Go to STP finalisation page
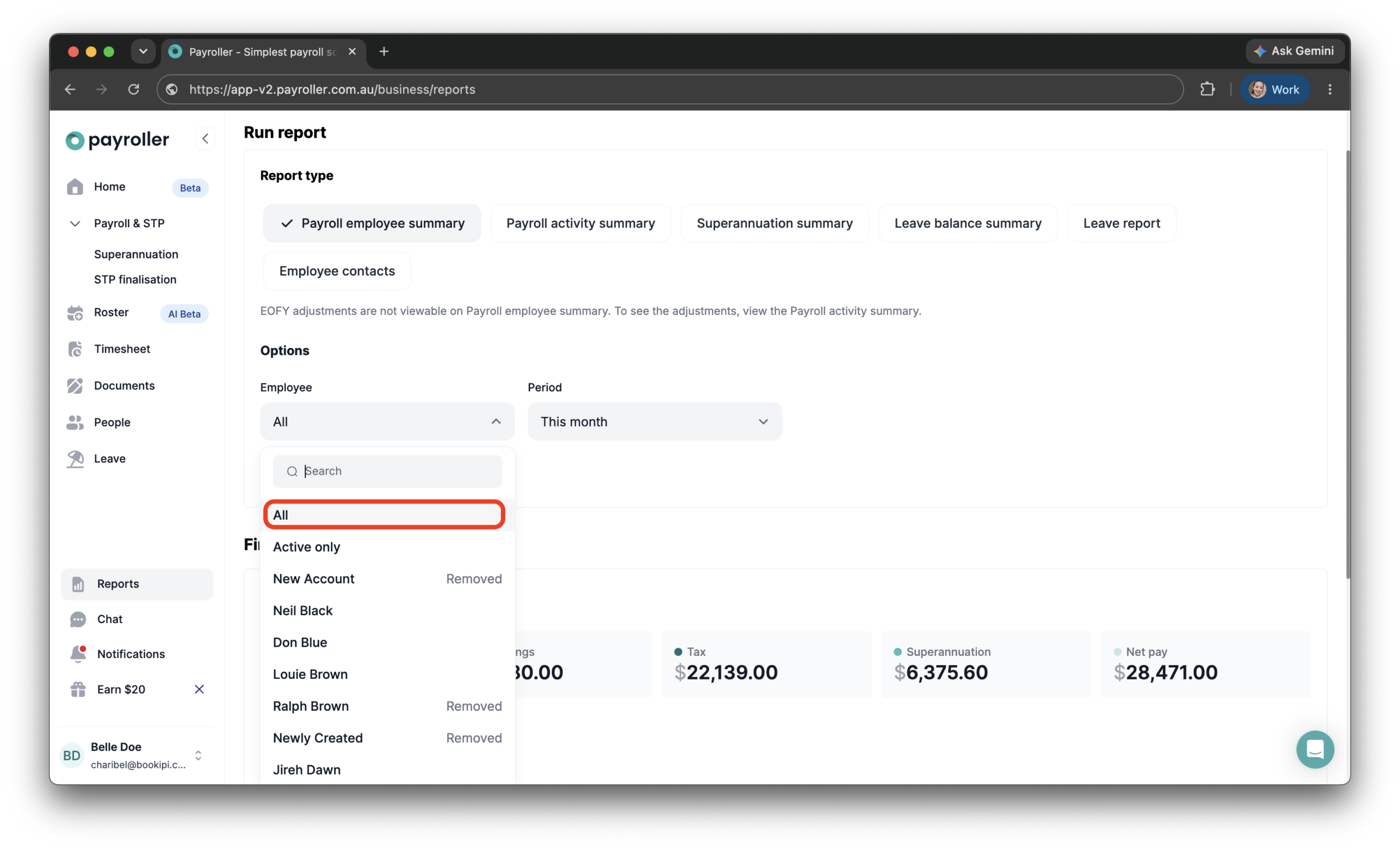The width and height of the screenshot is (1400, 850). pos(135,279)
